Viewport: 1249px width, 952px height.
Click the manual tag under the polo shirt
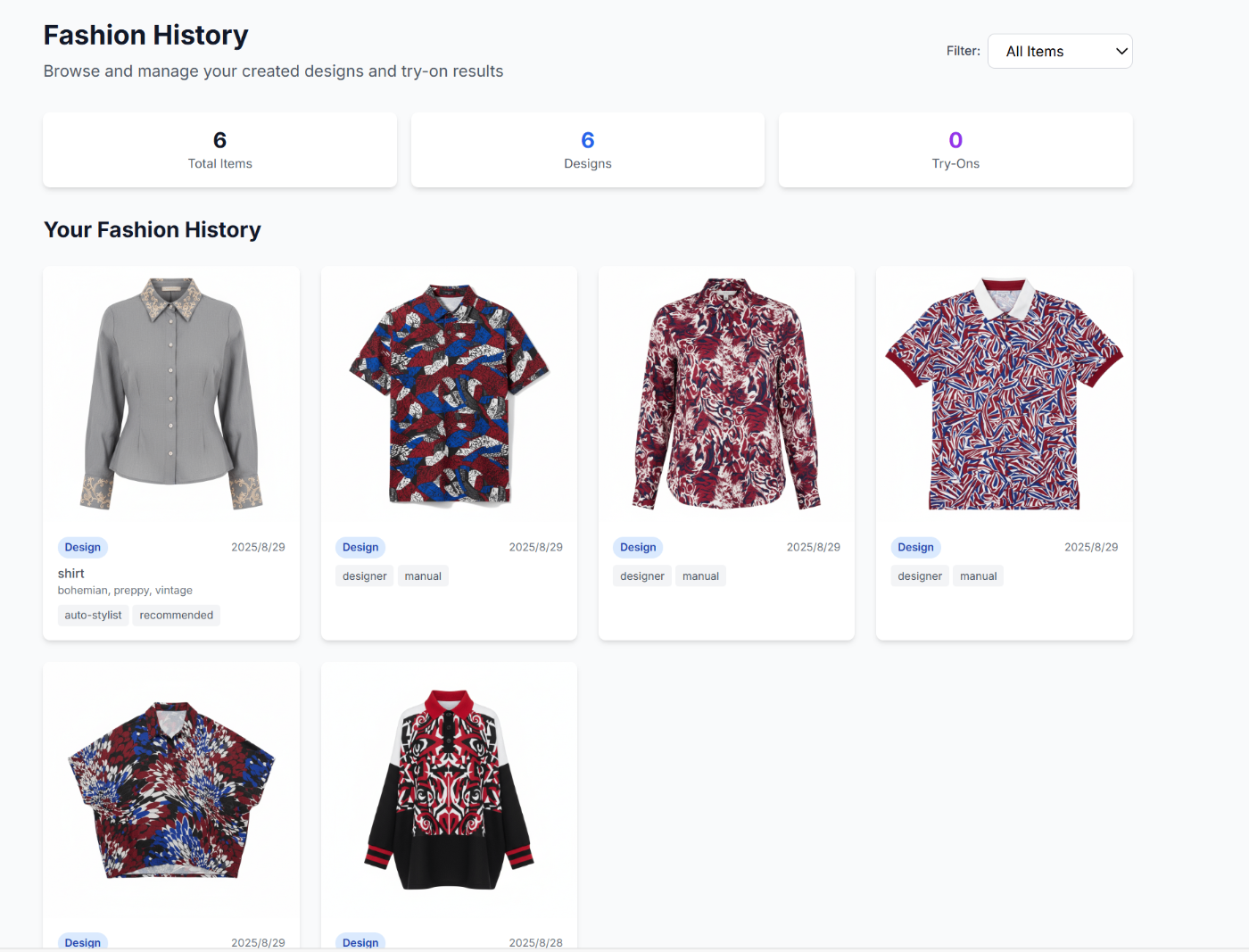click(979, 575)
